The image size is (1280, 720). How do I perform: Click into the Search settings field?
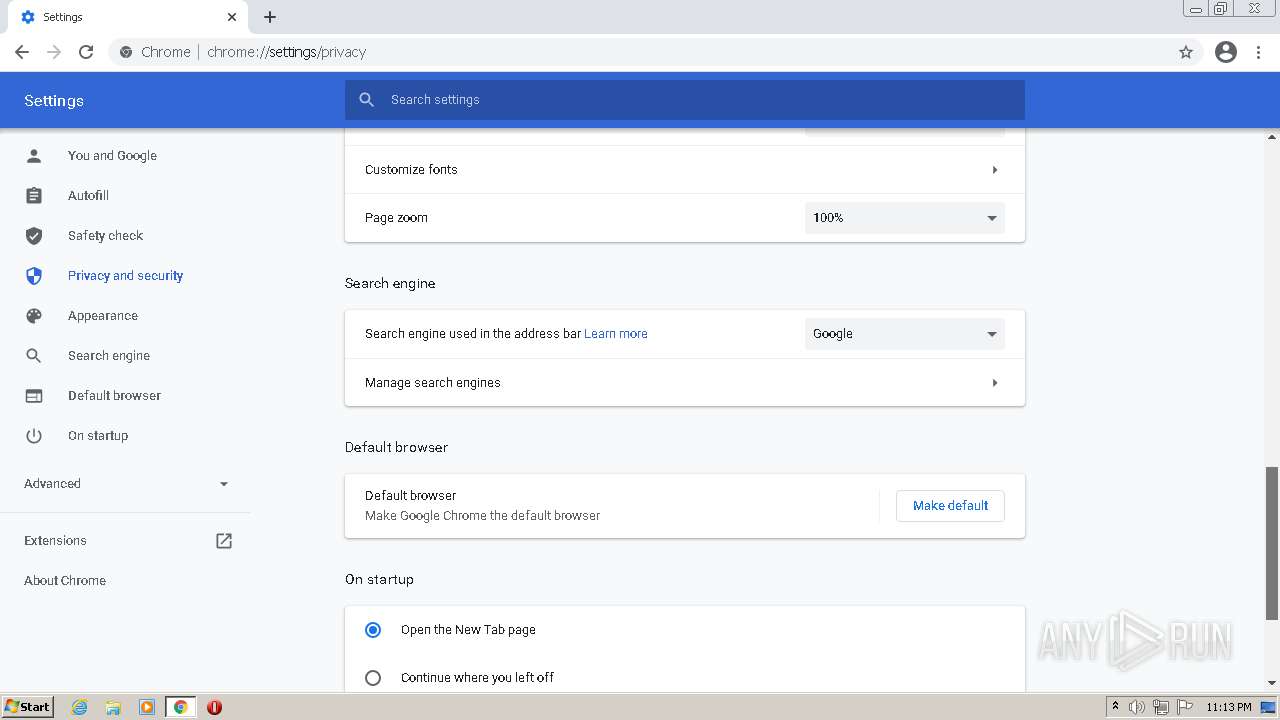[x=685, y=100]
